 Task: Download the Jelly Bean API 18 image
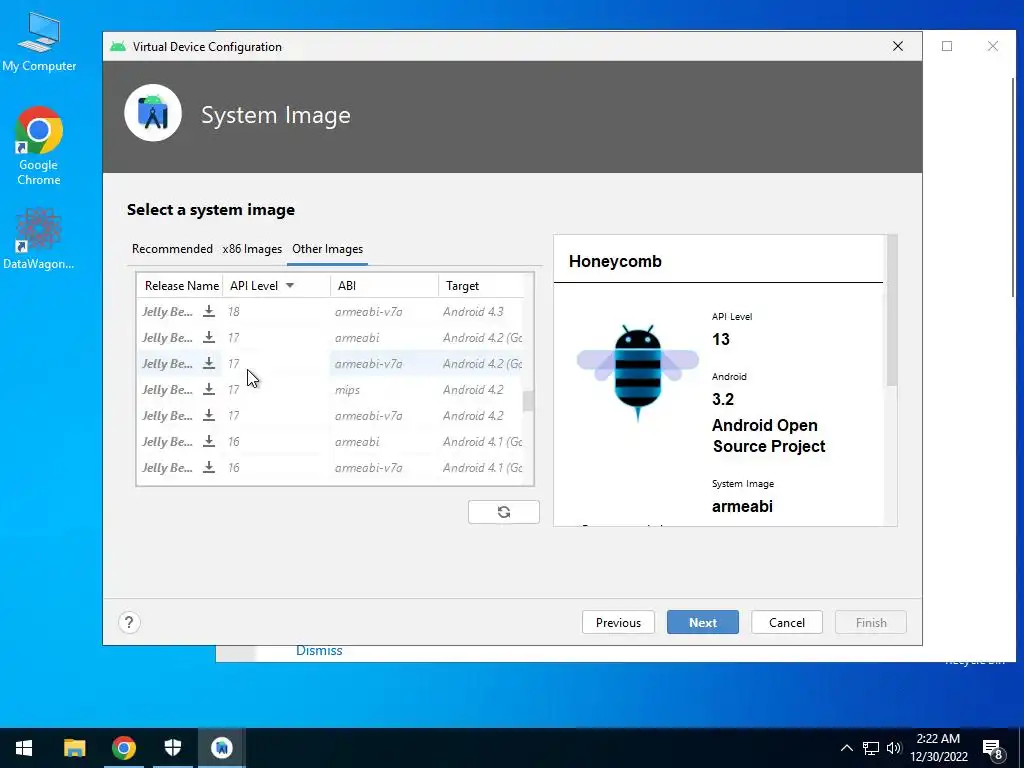(x=209, y=312)
